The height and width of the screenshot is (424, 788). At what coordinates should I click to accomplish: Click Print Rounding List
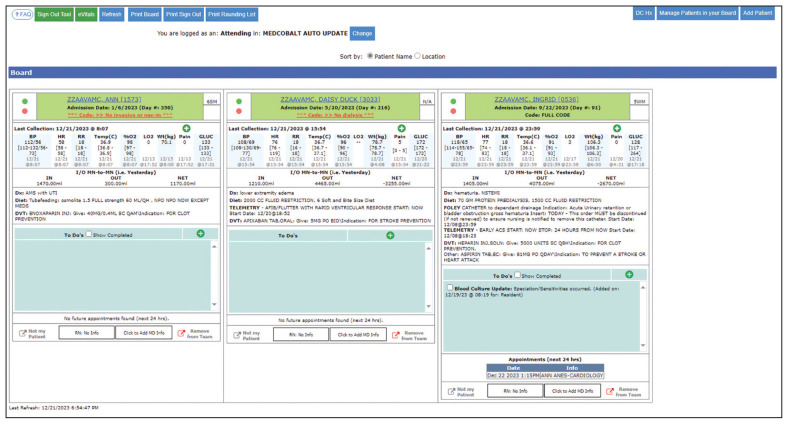(232, 15)
